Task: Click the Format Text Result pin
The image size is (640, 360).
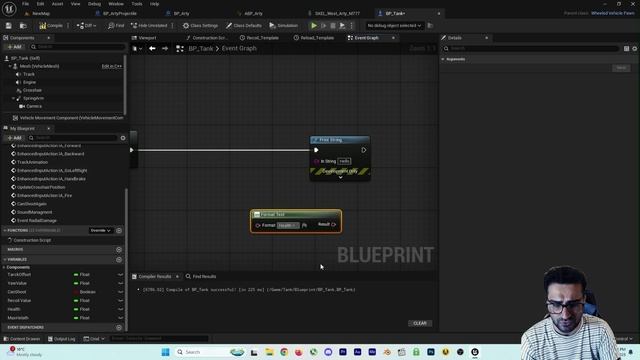Action: [x=333, y=224]
